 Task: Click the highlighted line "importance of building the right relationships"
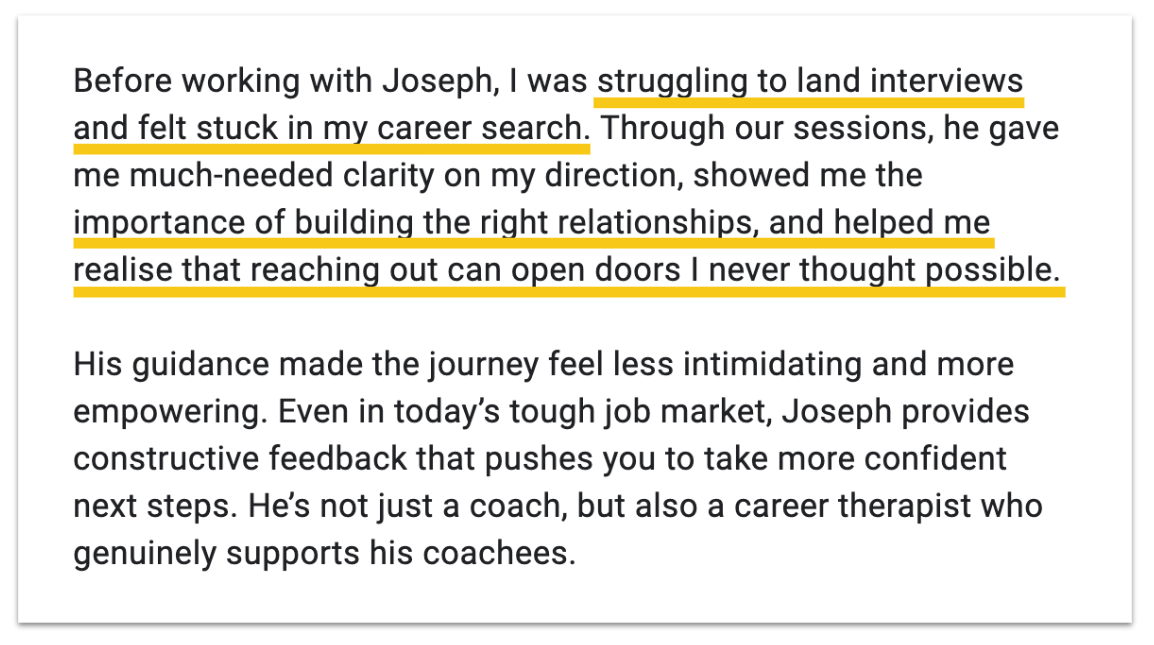(x=410, y=222)
